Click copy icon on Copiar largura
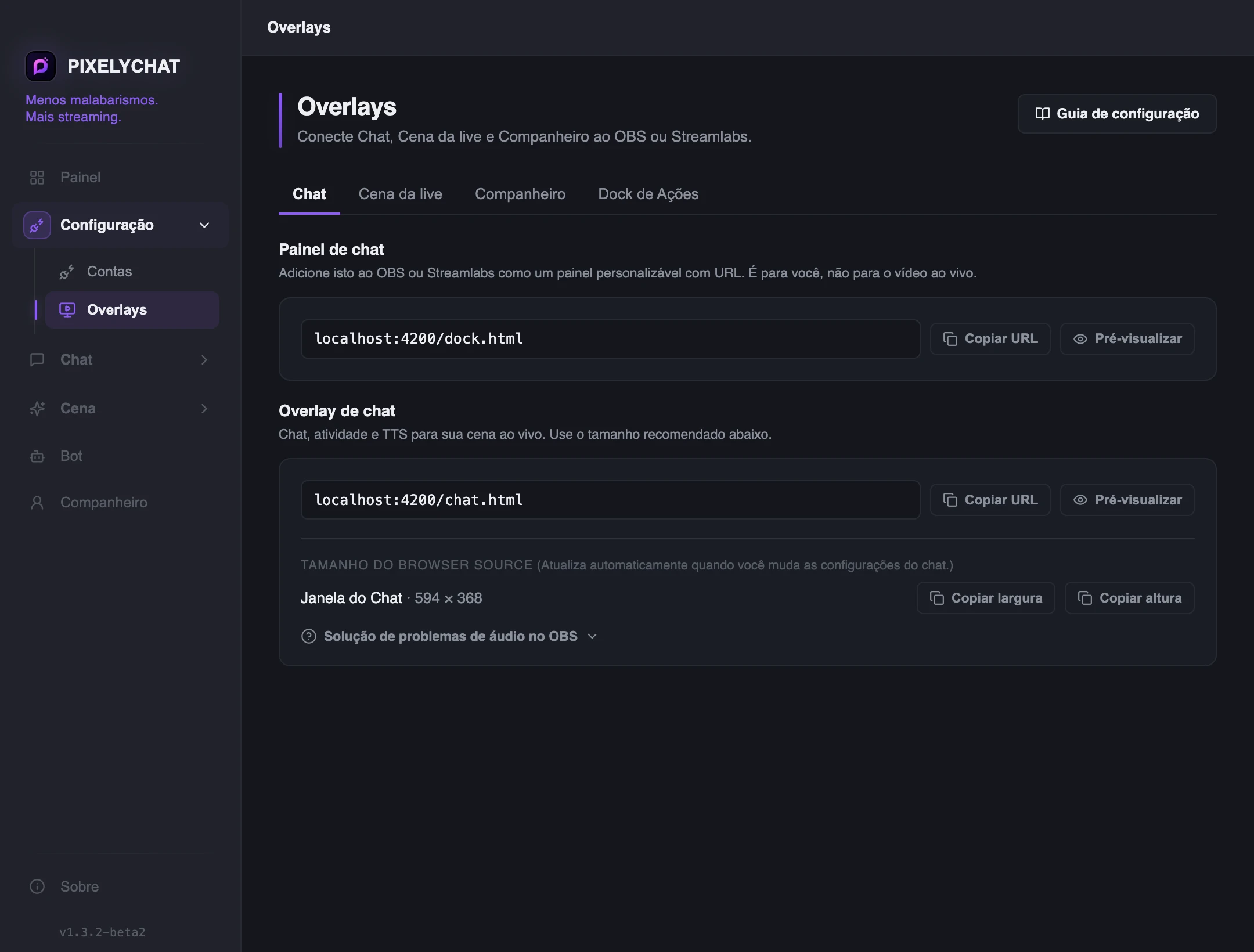The width and height of the screenshot is (1254, 952). coord(937,598)
